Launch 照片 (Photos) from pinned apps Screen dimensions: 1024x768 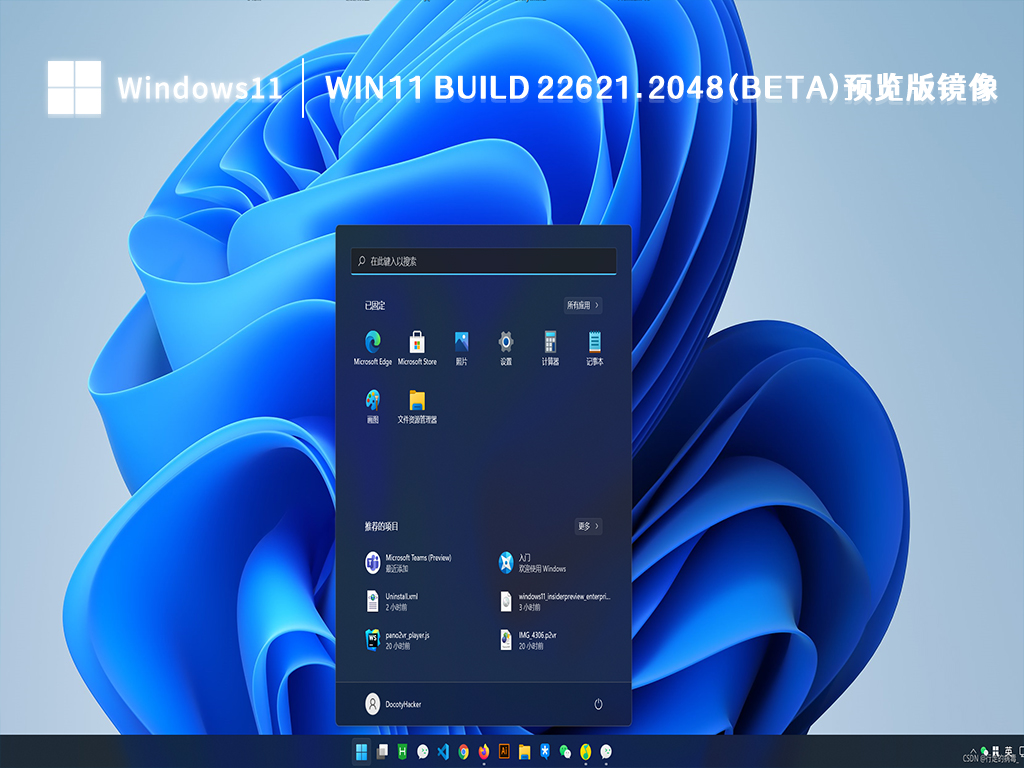pyautogui.click(x=460, y=342)
